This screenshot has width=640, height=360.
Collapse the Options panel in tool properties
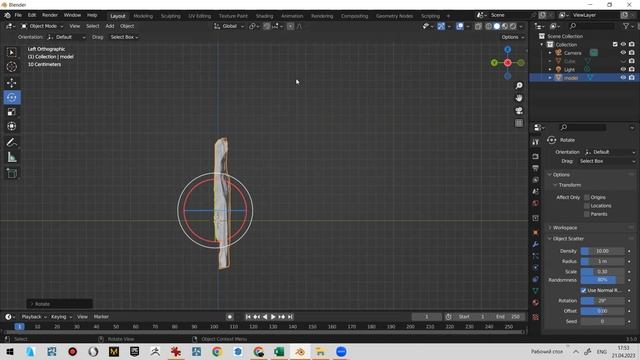pos(561,175)
